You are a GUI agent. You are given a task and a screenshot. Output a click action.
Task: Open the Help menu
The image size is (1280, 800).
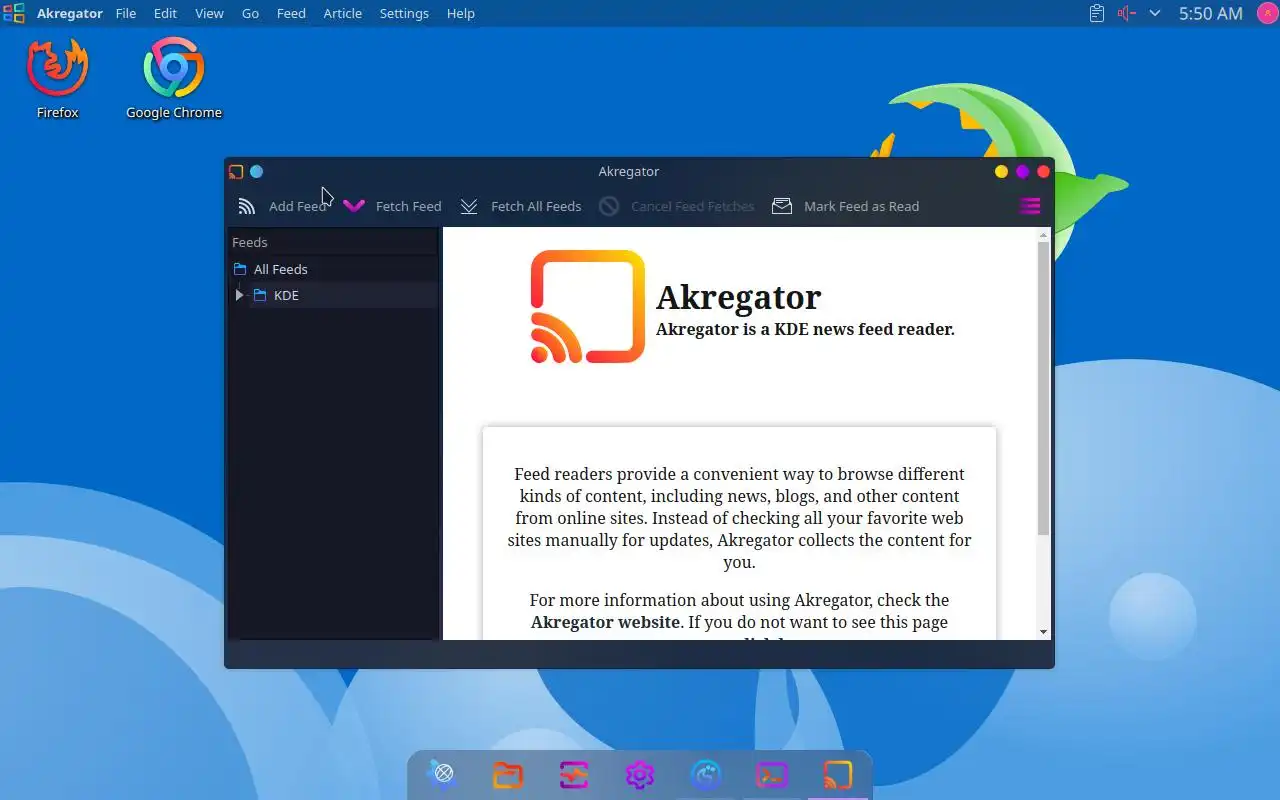(x=461, y=13)
